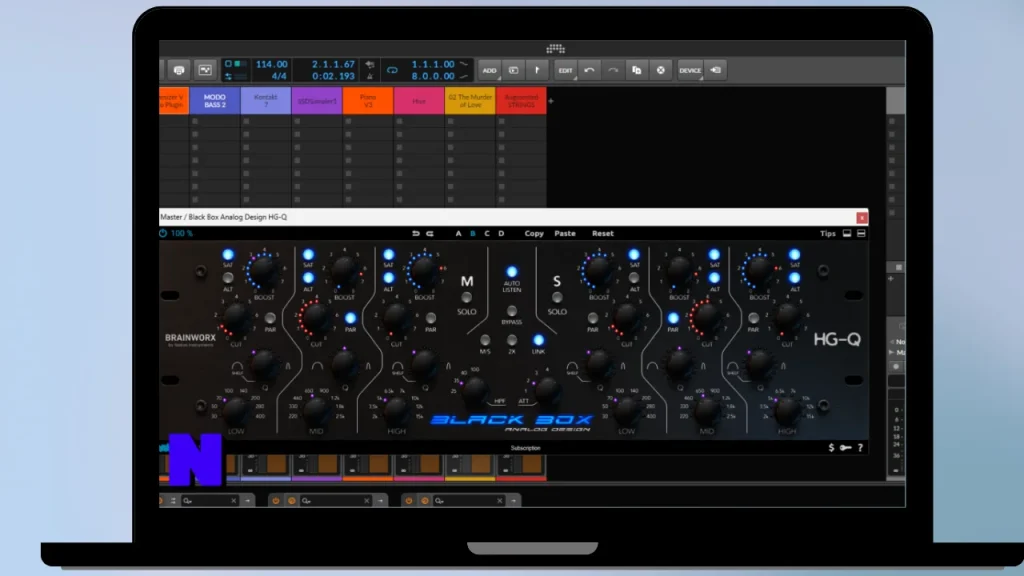
Task: Toggle PAR on the M-channel mid band
Action: [x=351, y=318]
